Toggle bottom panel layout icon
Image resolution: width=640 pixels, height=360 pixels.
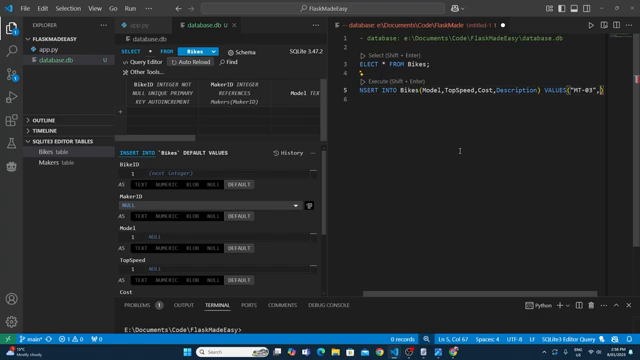click(574, 9)
